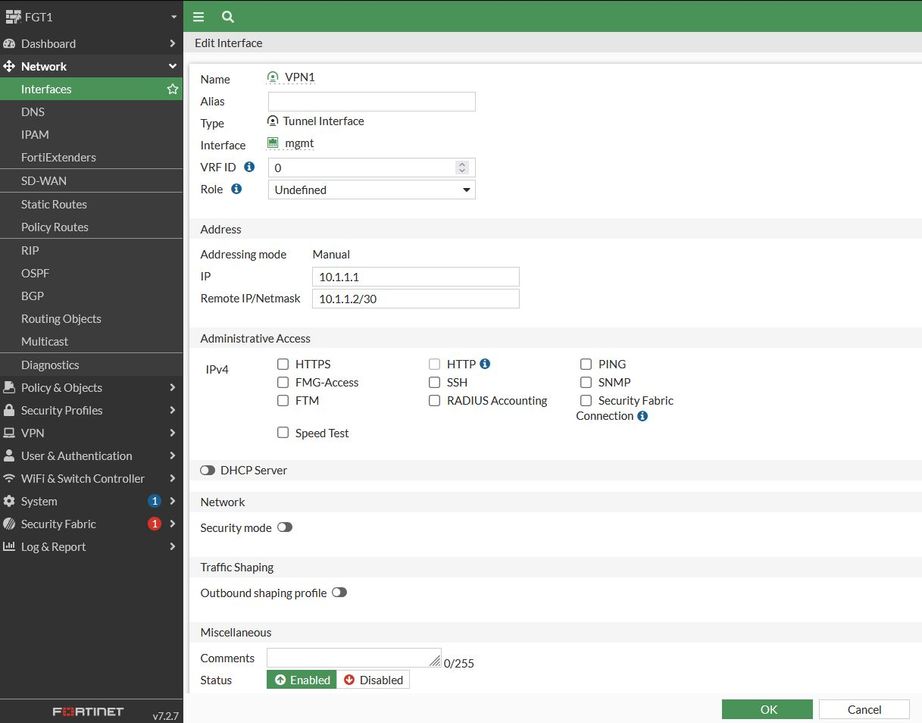Check the PING access checkbox
Image resolution: width=922 pixels, height=723 pixels.
pos(586,365)
